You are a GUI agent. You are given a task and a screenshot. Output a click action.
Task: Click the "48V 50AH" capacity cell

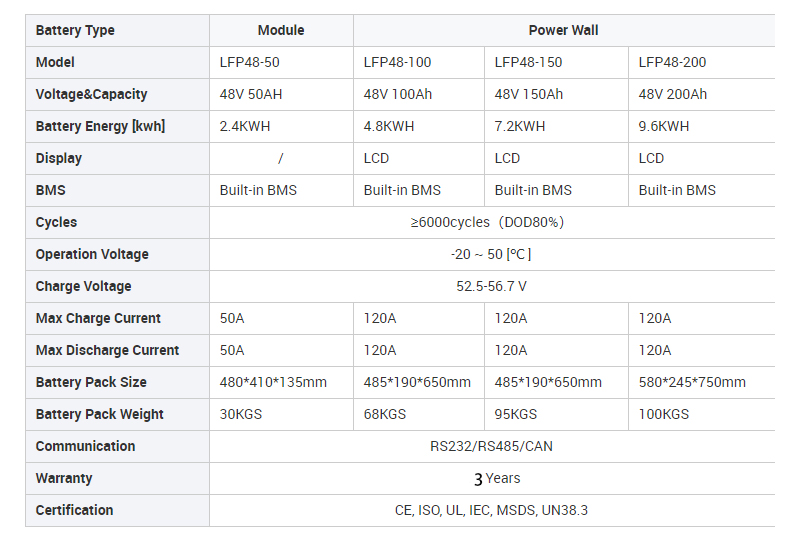(253, 94)
